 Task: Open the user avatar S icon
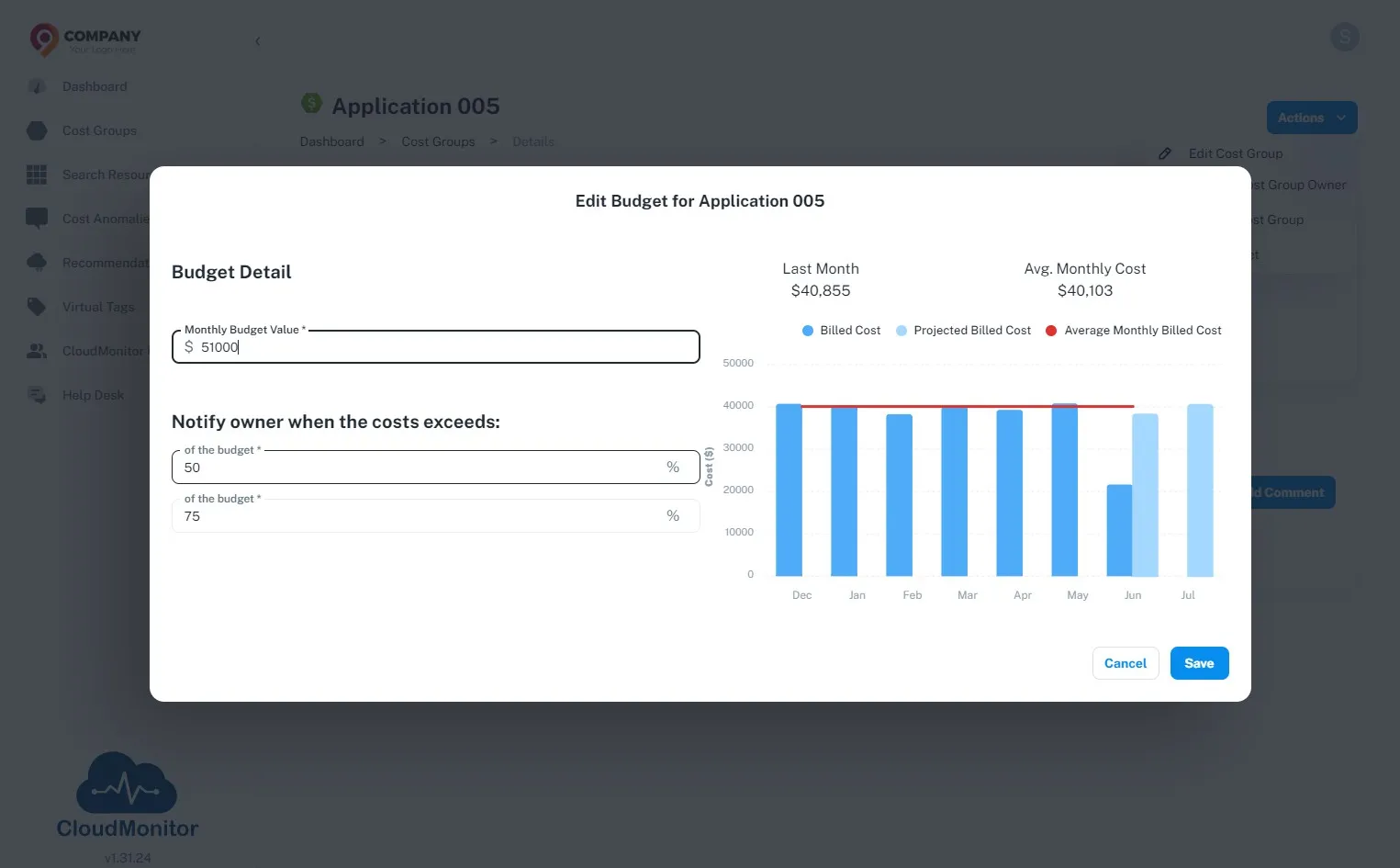point(1345,37)
